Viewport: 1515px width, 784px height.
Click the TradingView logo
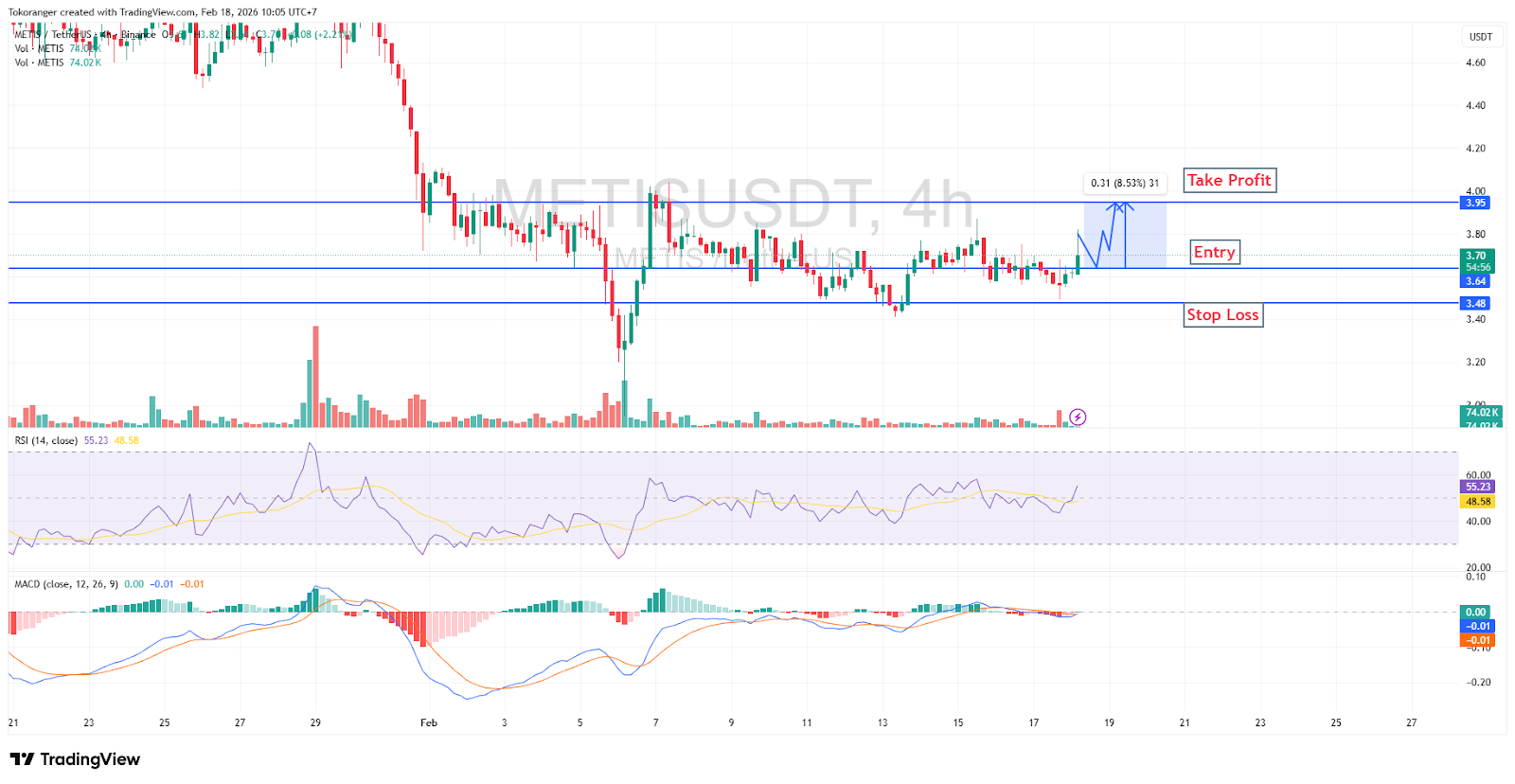[75, 759]
